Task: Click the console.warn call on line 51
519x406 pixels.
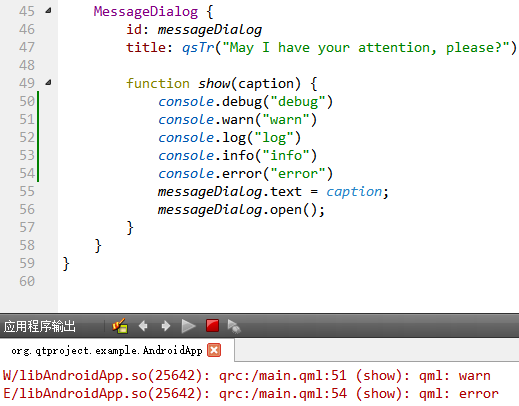Action: click(x=237, y=119)
